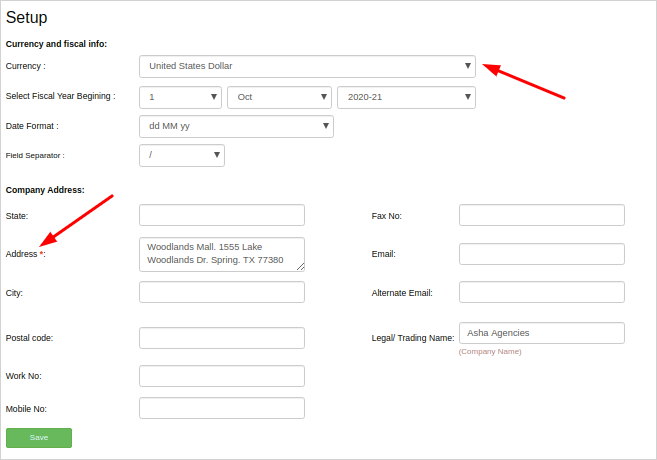Viewport: 657px width, 460px height.
Task: Open the fiscal year day dropdown showing 1
Action: [x=180, y=97]
